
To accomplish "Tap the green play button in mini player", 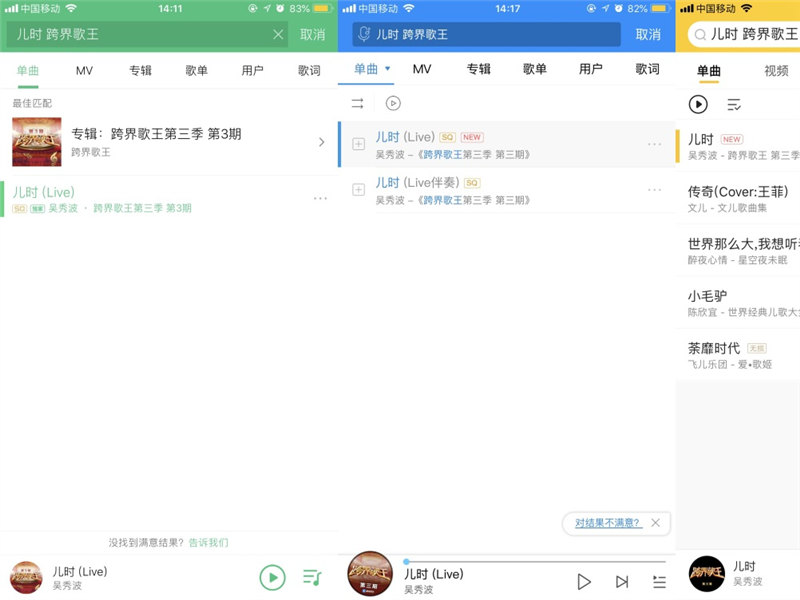I will [272, 578].
